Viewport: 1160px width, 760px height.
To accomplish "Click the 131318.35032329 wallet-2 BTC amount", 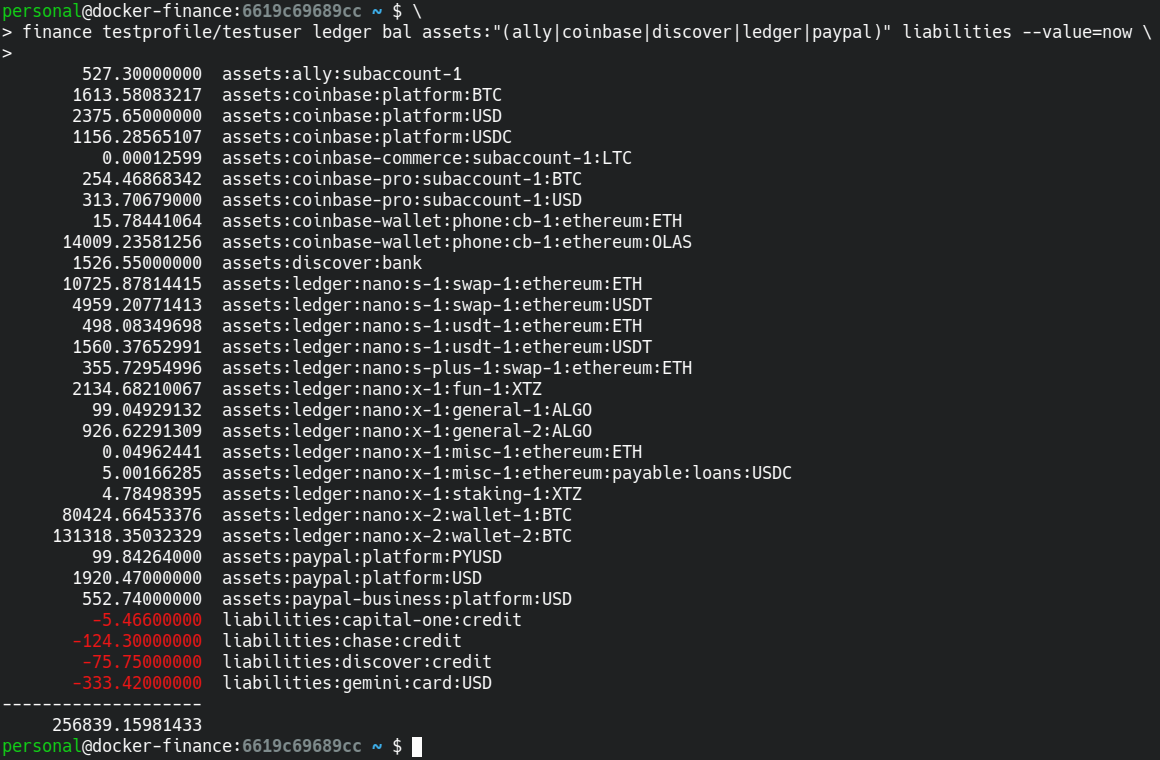I will pyautogui.click(x=127, y=536).
